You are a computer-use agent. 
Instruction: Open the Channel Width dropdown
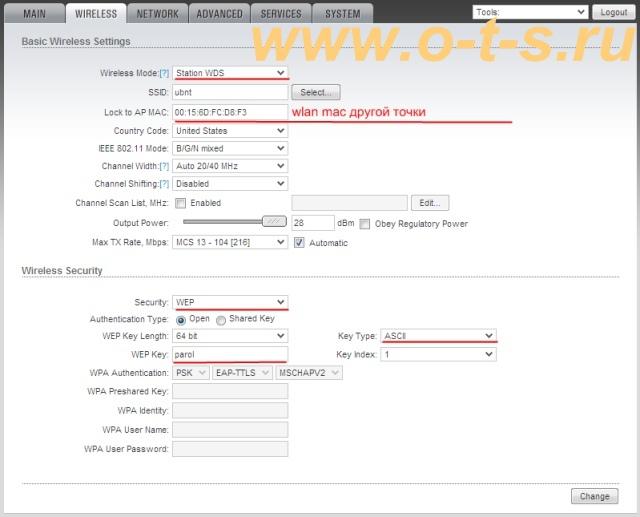tap(230, 166)
